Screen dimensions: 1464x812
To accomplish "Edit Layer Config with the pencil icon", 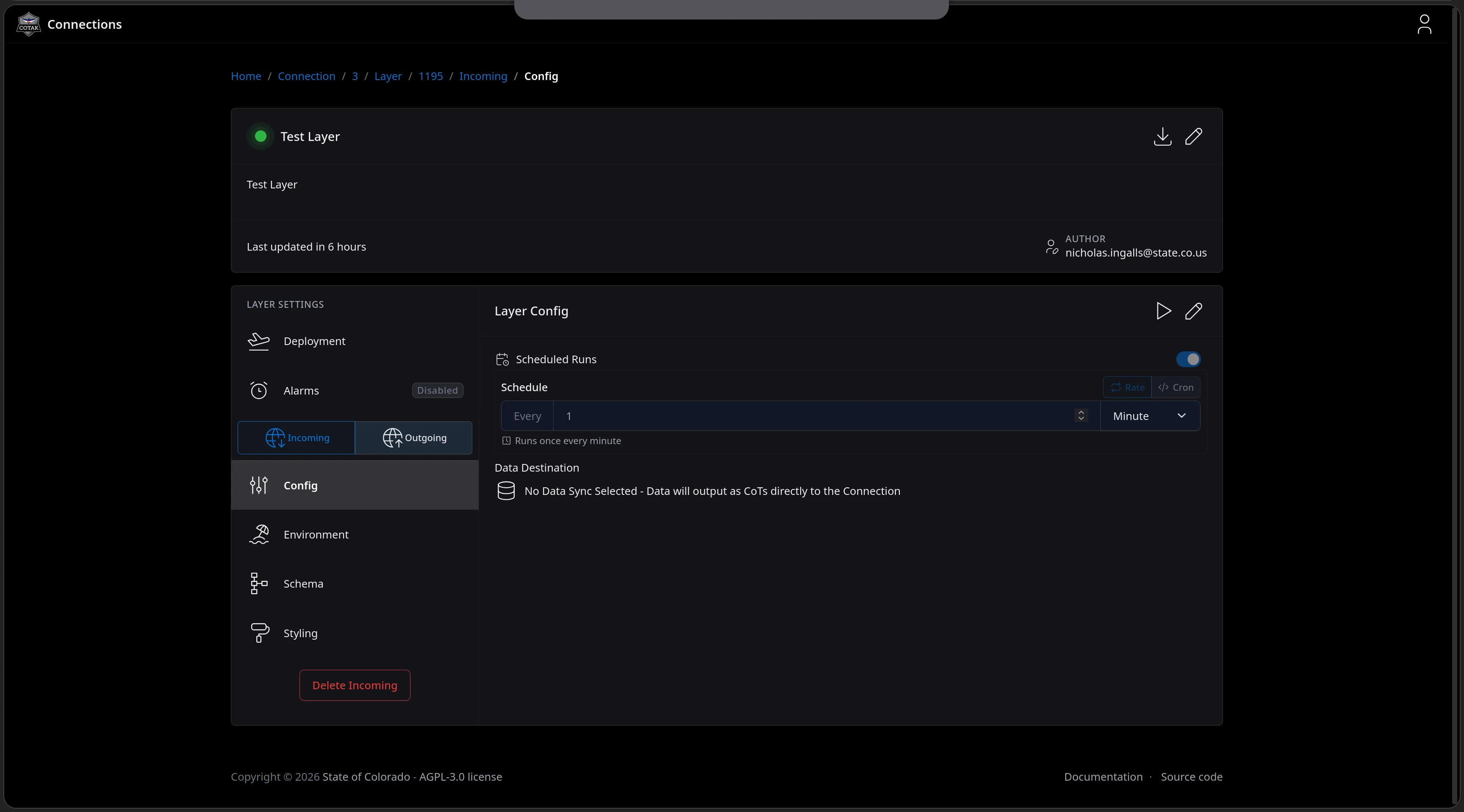I will click(1193, 311).
